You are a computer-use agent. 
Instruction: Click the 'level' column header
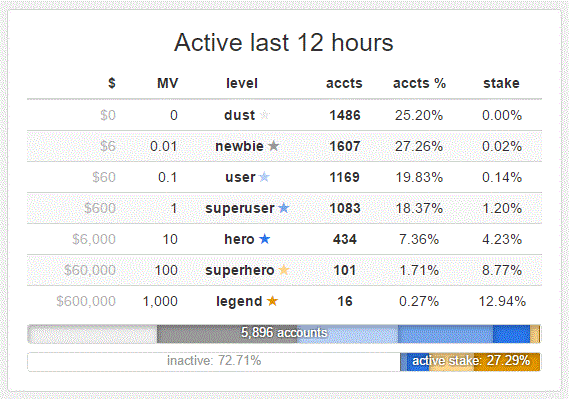[242, 83]
